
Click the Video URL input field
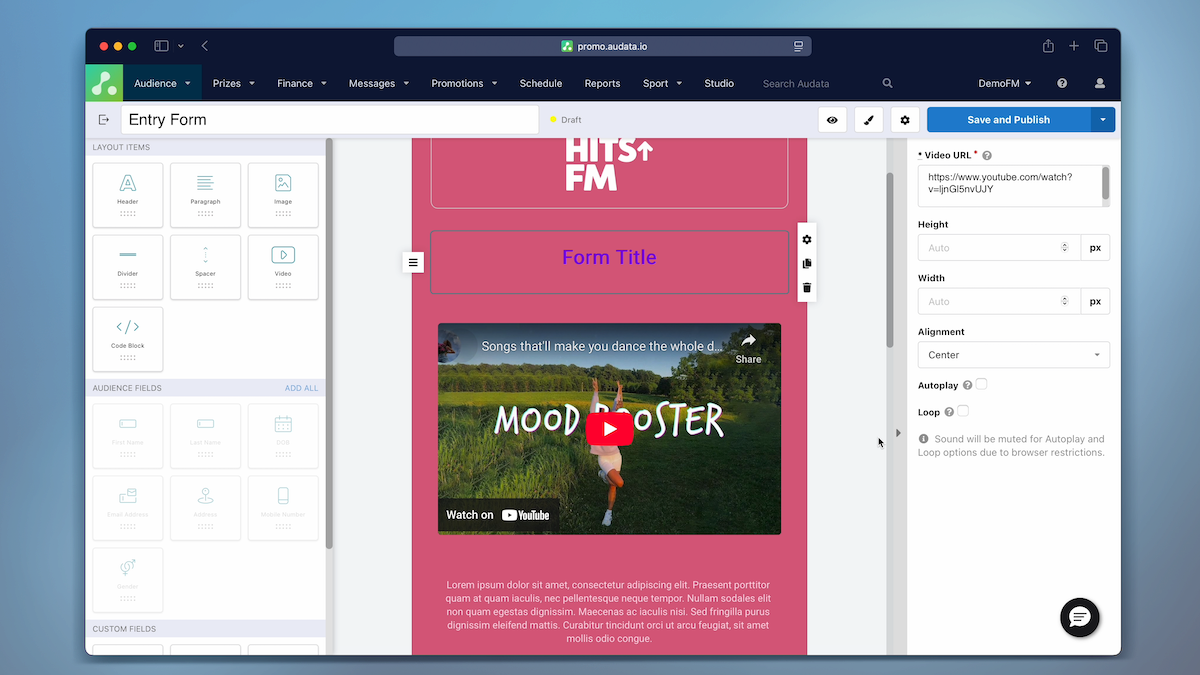click(1008, 186)
